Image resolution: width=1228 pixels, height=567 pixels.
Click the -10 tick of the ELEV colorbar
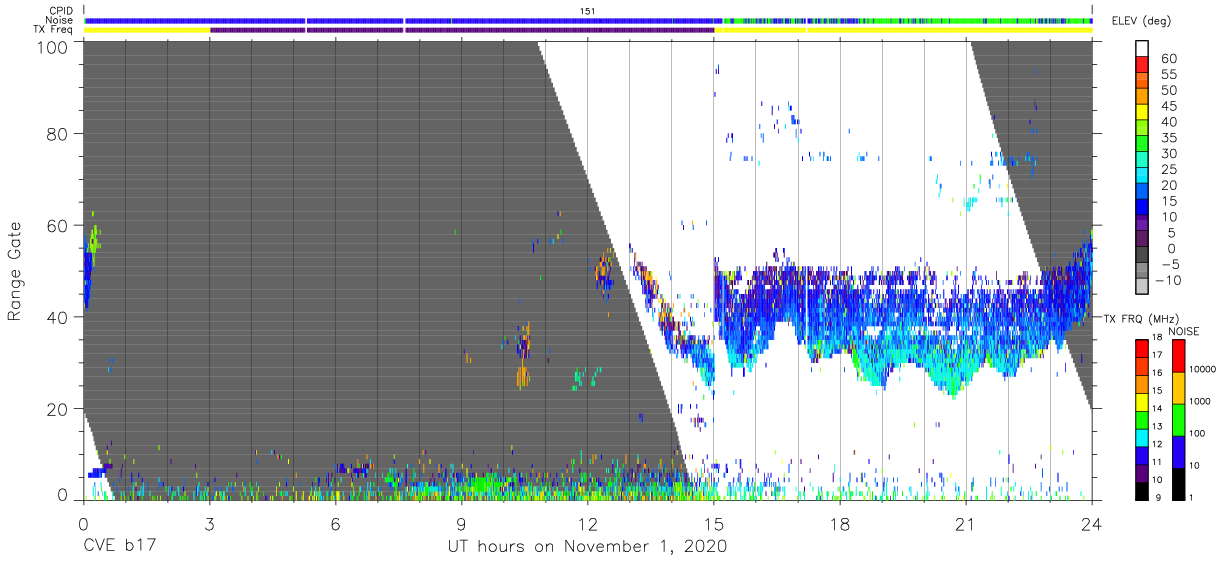coord(1169,280)
